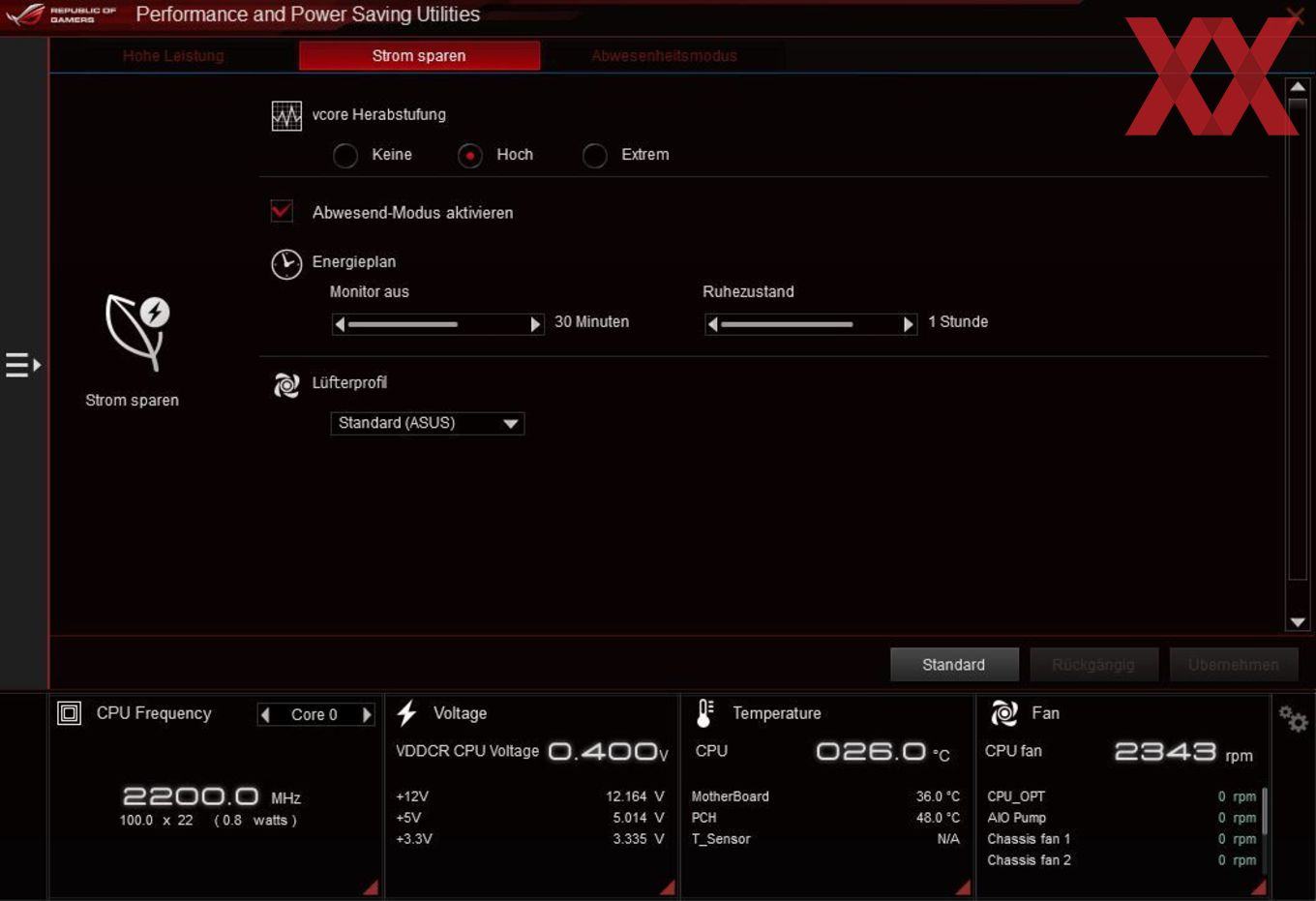This screenshot has width=1316, height=901.
Task: Click the AIO Pump fan row
Action: point(1122,818)
